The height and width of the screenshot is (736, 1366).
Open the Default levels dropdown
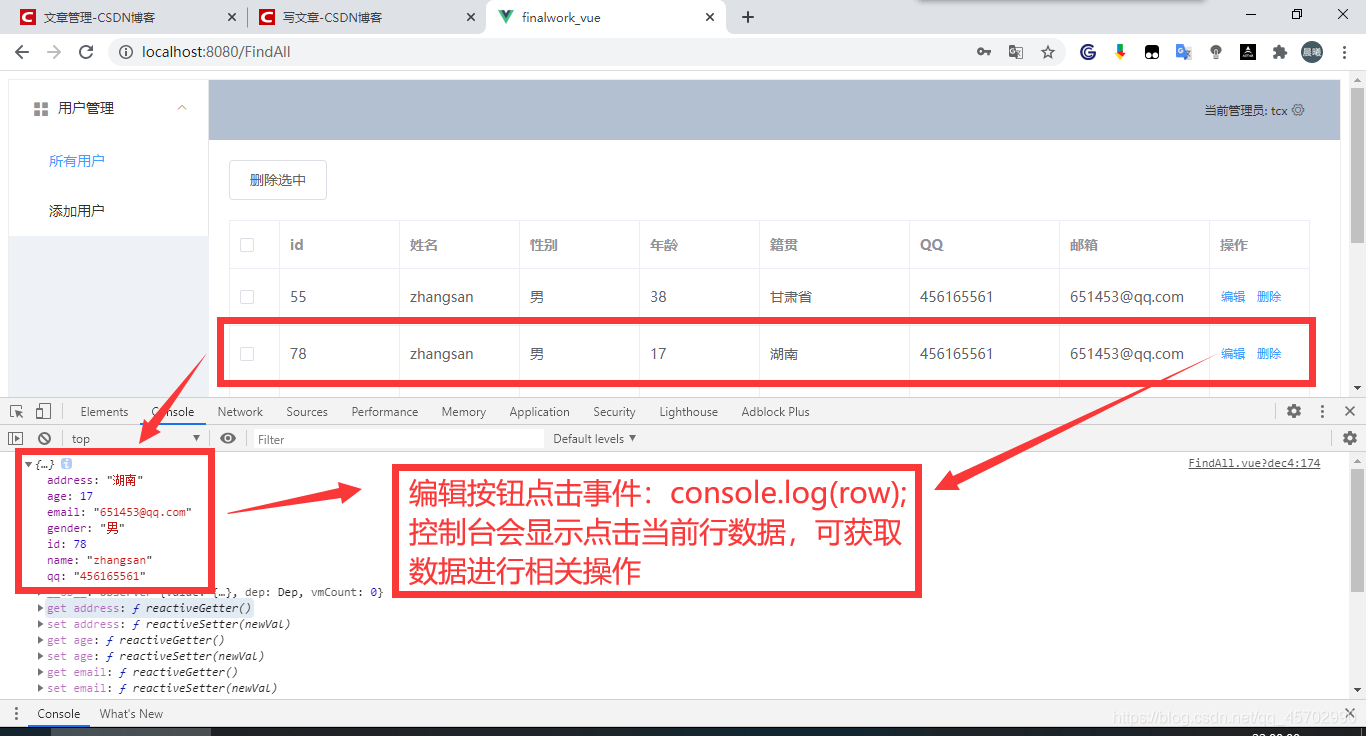tap(593, 438)
